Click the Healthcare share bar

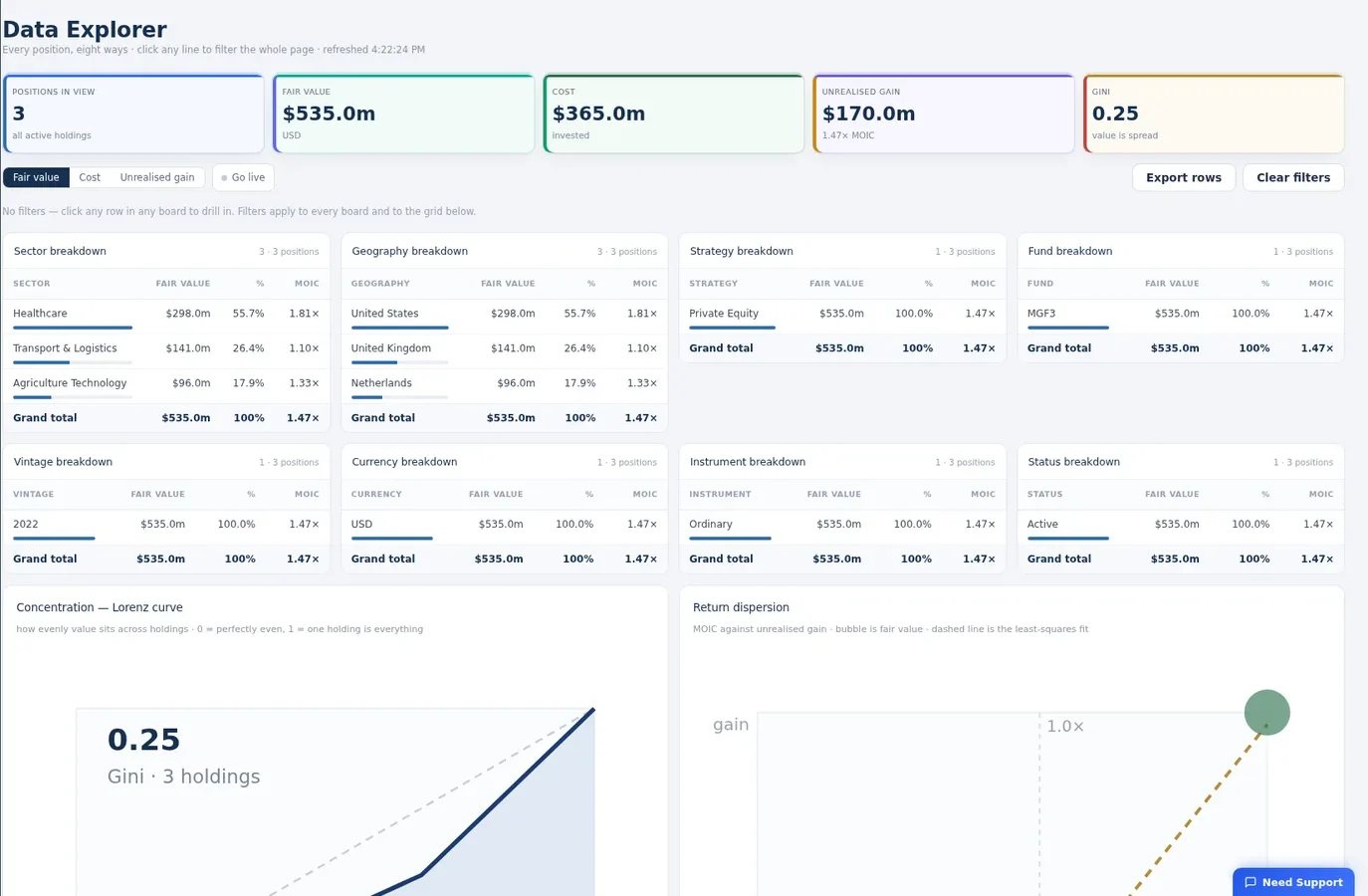pos(73,328)
